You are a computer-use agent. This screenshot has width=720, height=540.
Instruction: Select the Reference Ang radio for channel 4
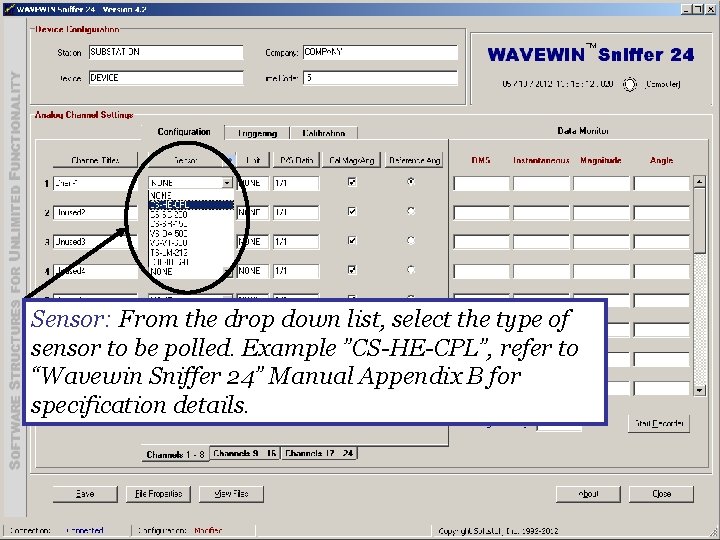(x=411, y=270)
